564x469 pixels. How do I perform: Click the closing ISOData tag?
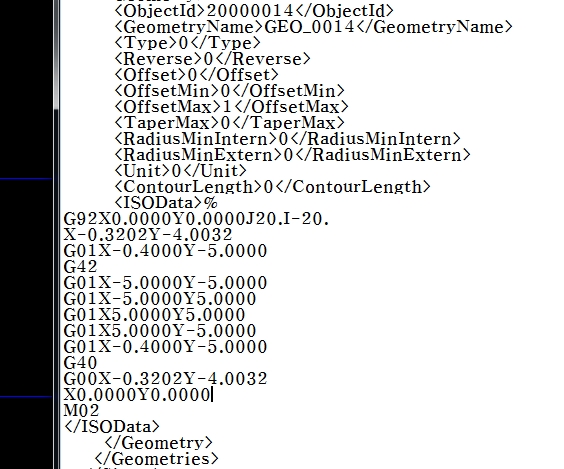[x=112, y=427]
